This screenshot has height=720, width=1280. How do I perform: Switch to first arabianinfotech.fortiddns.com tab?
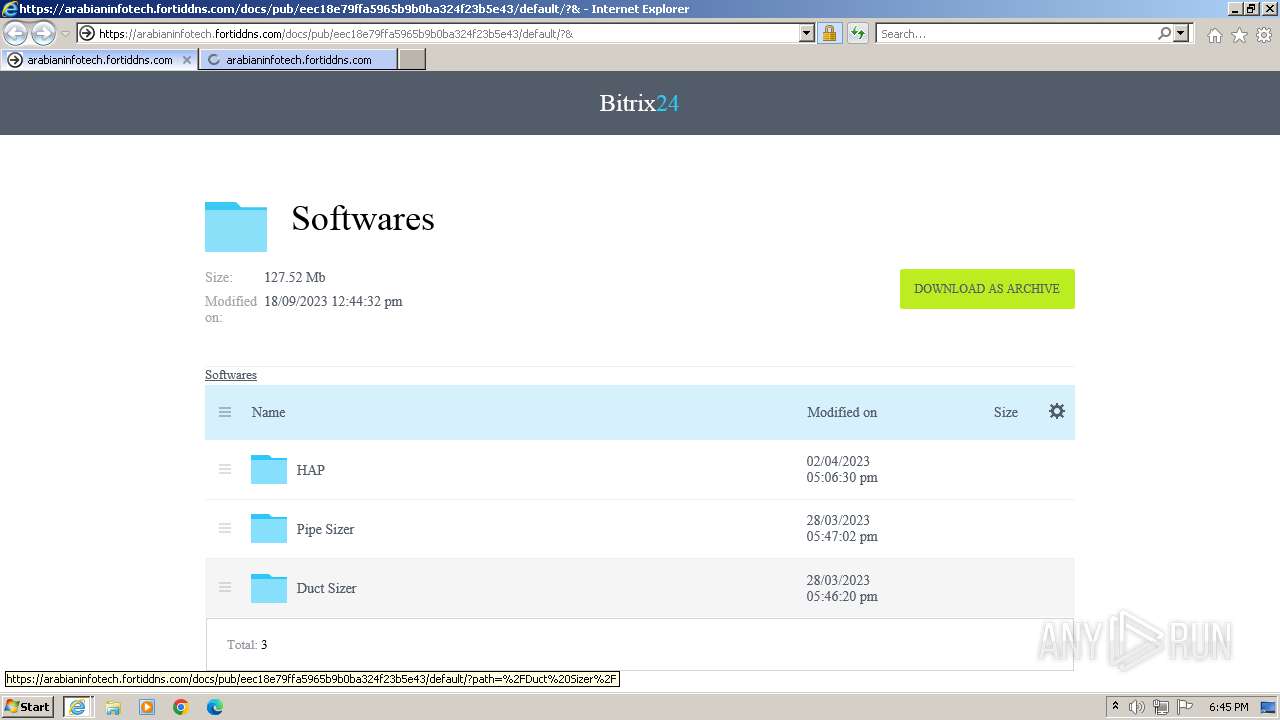99,60
